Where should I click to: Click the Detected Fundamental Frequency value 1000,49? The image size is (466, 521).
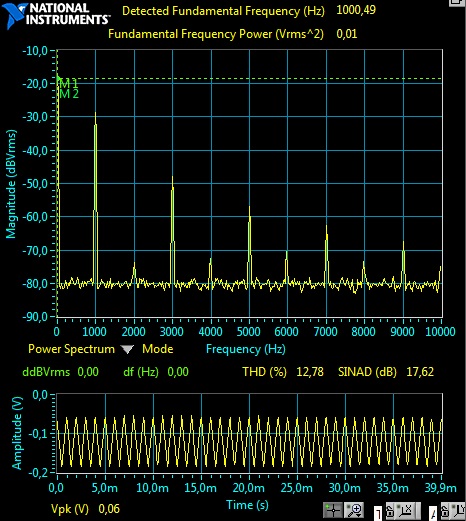[356, 10]
